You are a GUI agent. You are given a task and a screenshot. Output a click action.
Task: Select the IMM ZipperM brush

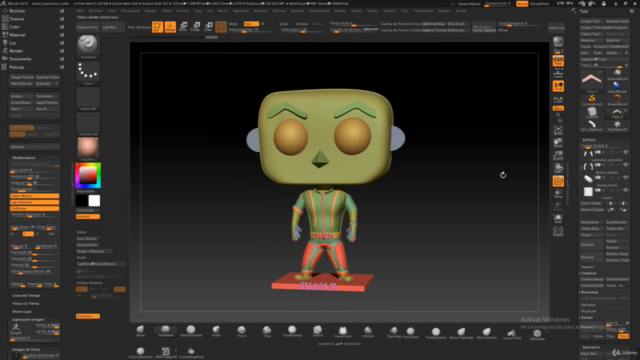(166, 352)
